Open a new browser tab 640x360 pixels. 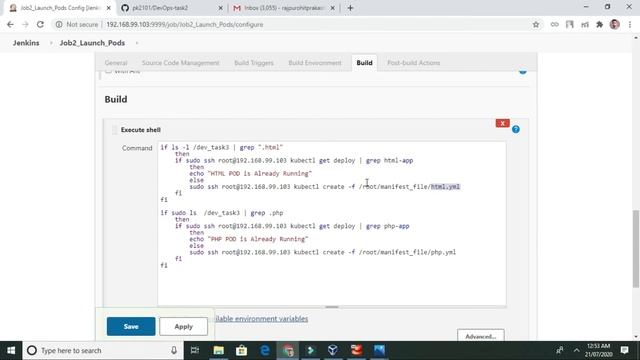pos(350,8)
